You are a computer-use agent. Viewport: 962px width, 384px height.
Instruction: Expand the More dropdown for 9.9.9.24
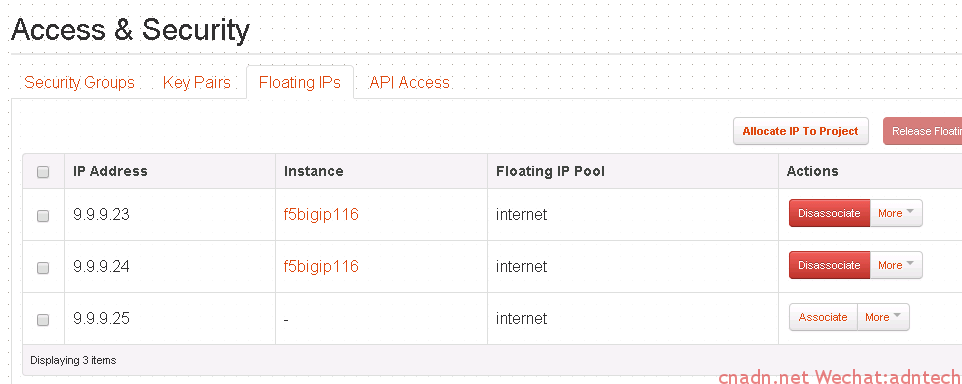point(896,265)
